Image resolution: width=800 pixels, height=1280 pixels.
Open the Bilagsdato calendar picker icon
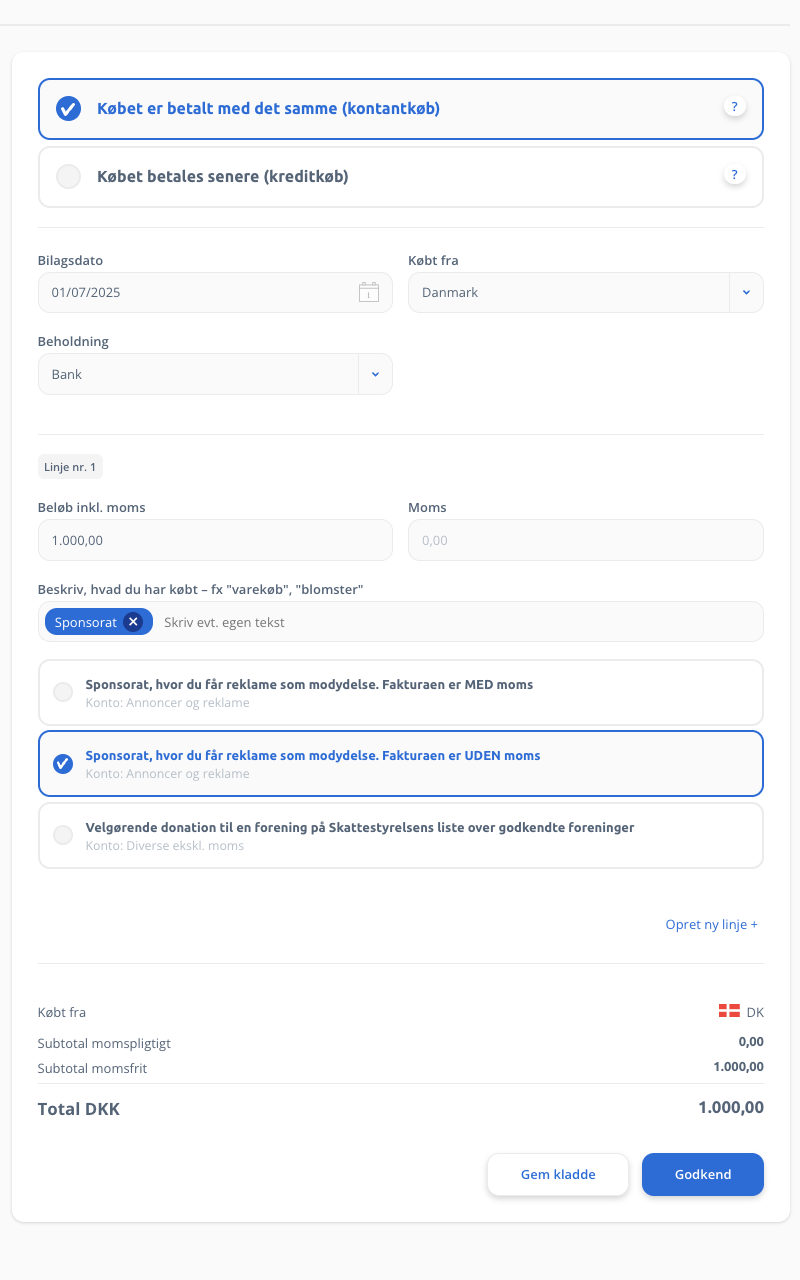pos(369,292)
